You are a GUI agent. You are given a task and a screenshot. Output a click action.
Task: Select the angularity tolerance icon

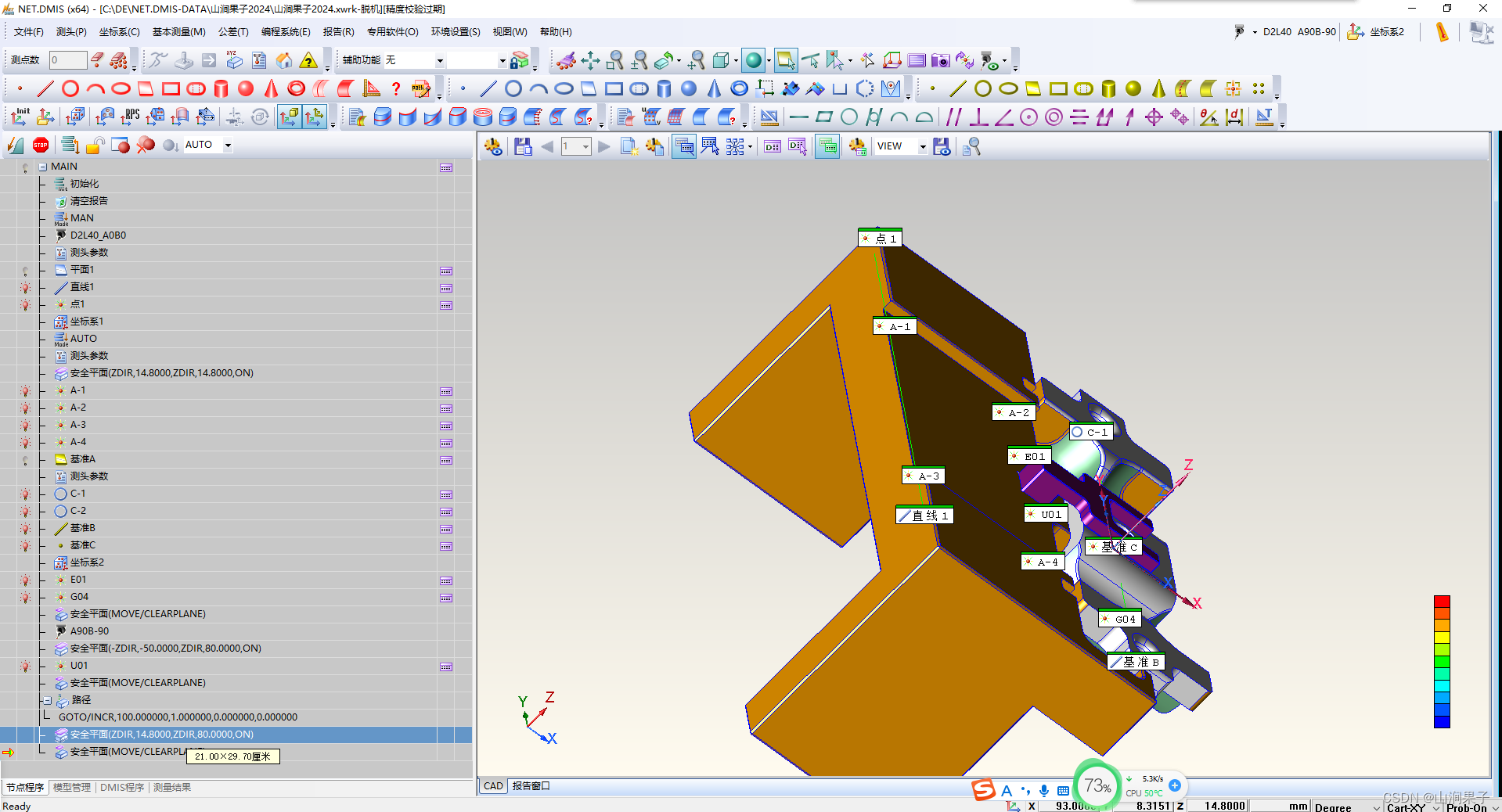pyautogui.click(x=1003, y=117)
